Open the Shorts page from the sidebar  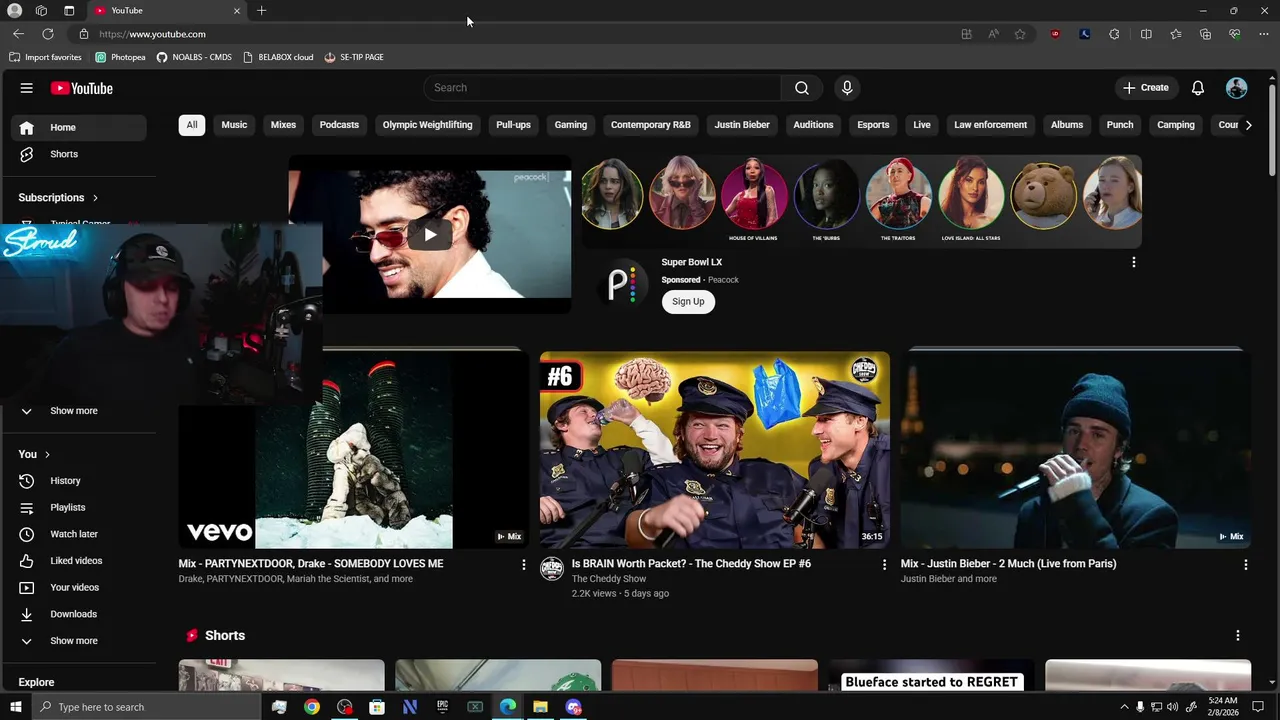point(78,154)
